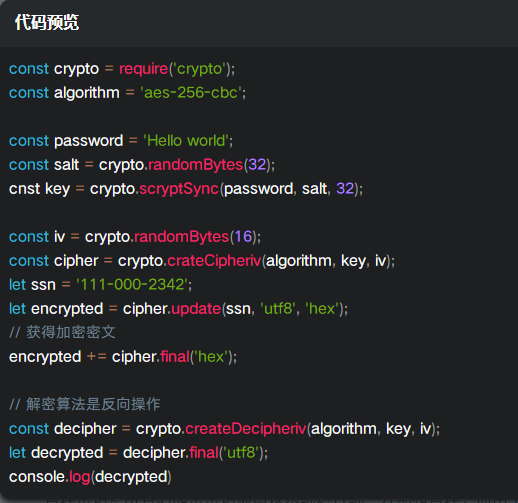Image resolution: width=518 pixels, height=503 pixels.
Task: Select the 'aes-256-cbc' algorithm line
Action: click(x=127, y=93)
